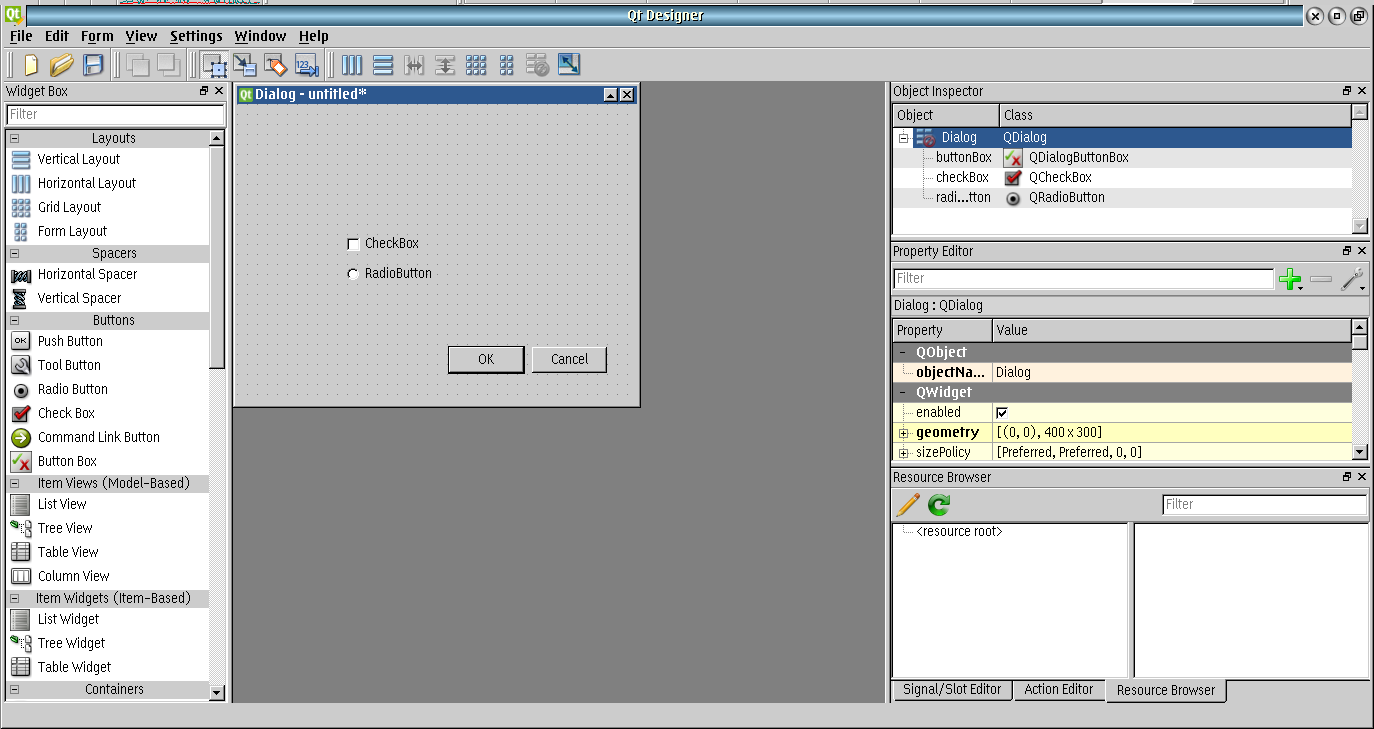Click OK button on the Dialog form
Image resolution: width=1374 pixels, height=729 pixels.
pos(486,359)
